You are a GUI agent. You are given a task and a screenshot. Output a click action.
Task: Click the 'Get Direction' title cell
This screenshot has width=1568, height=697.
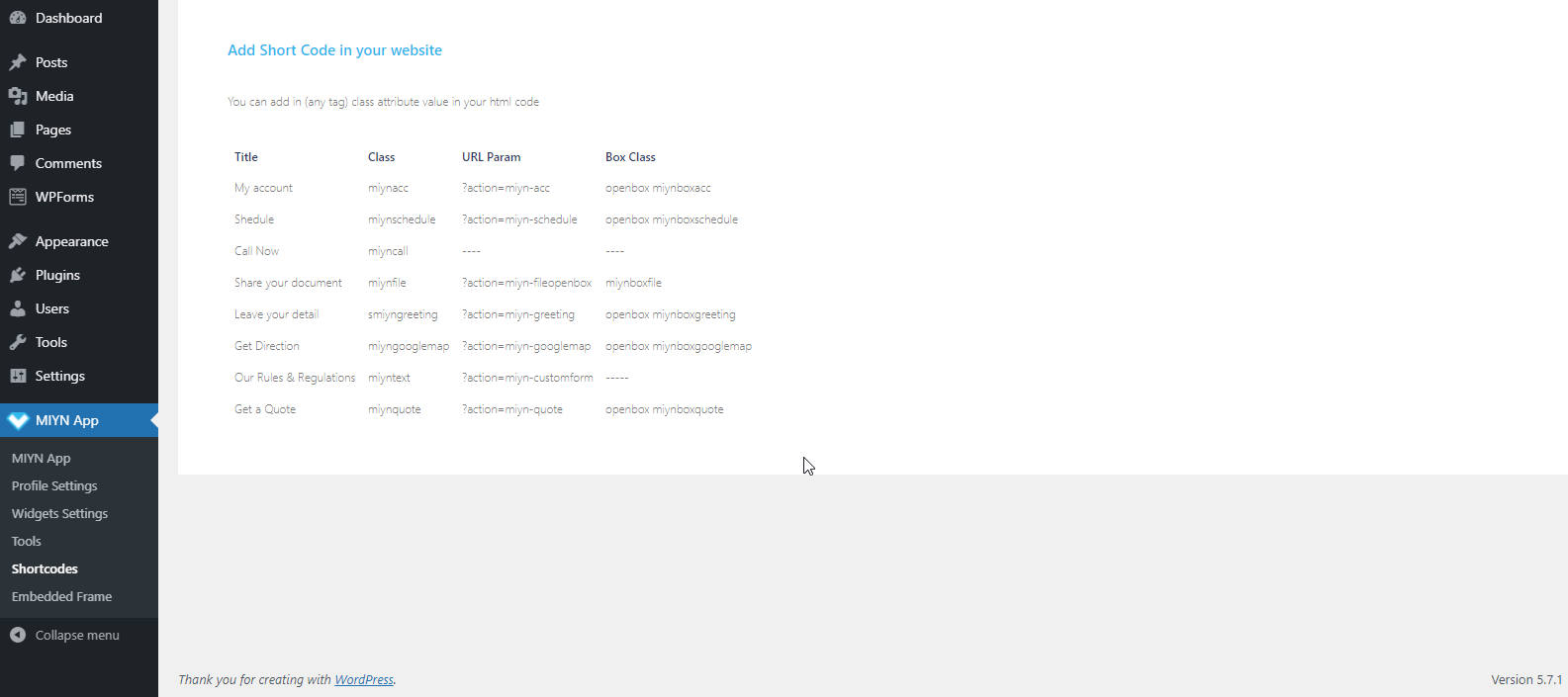(x=266, y=346)
